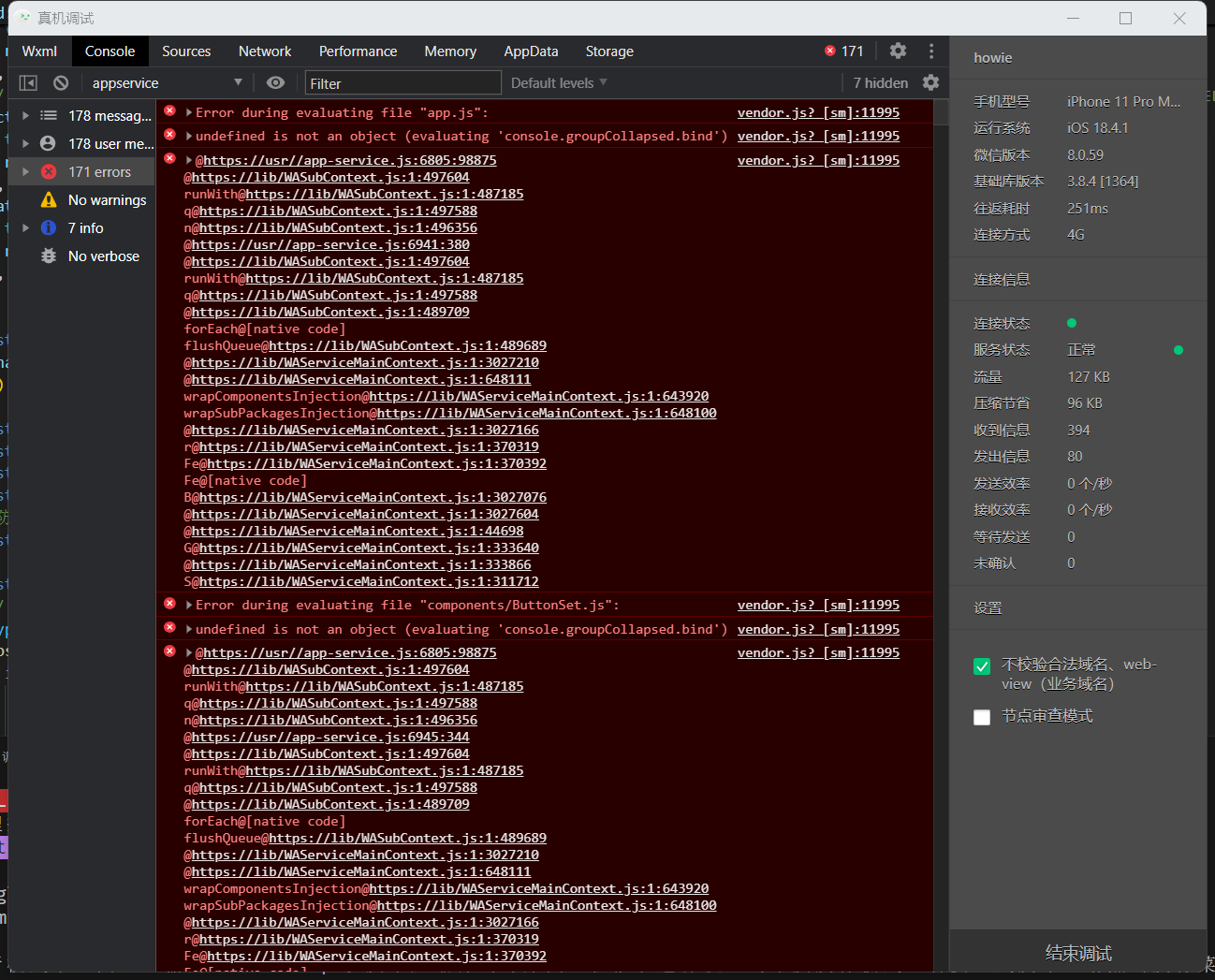Click inside the Filter input field
Screen dimensions: 1215x980
pos(403,83)
